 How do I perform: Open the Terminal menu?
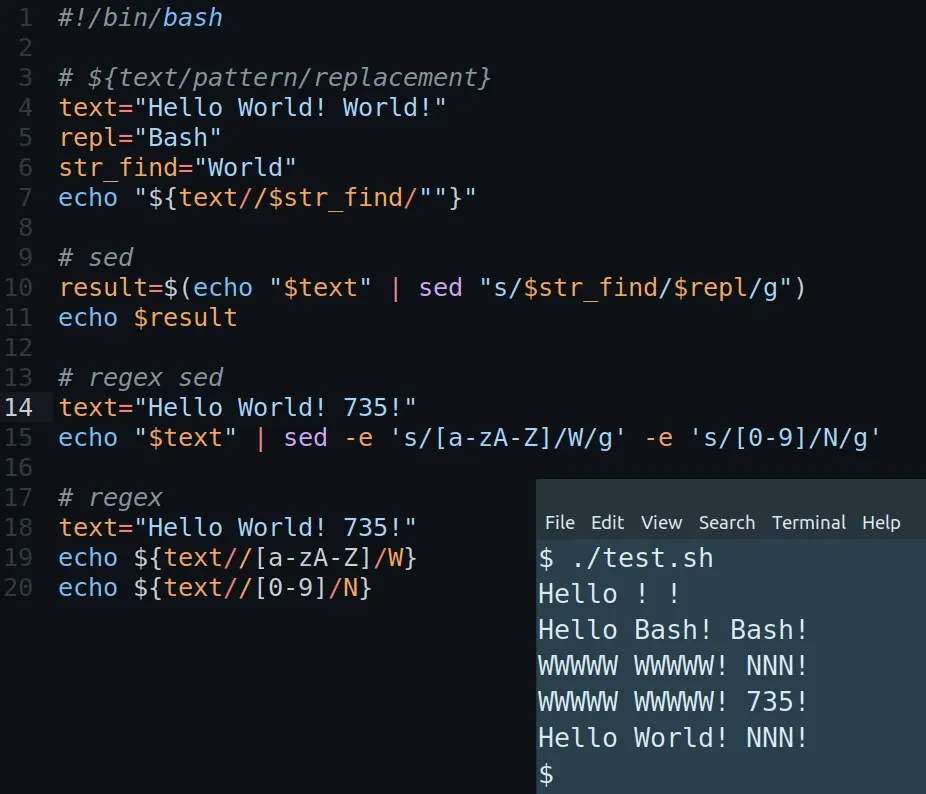pos(808,522)
